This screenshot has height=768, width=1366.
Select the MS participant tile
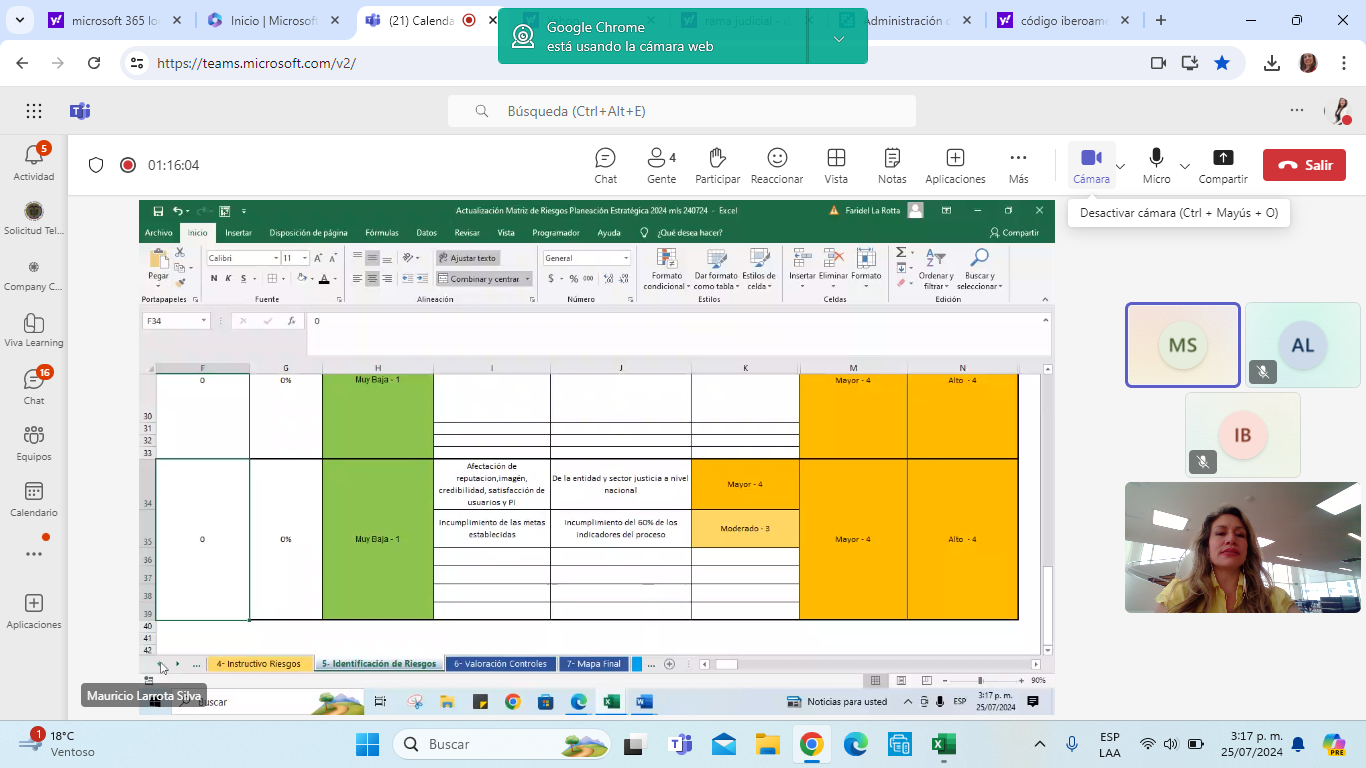pyautogui.click(x=1183, y=345)
